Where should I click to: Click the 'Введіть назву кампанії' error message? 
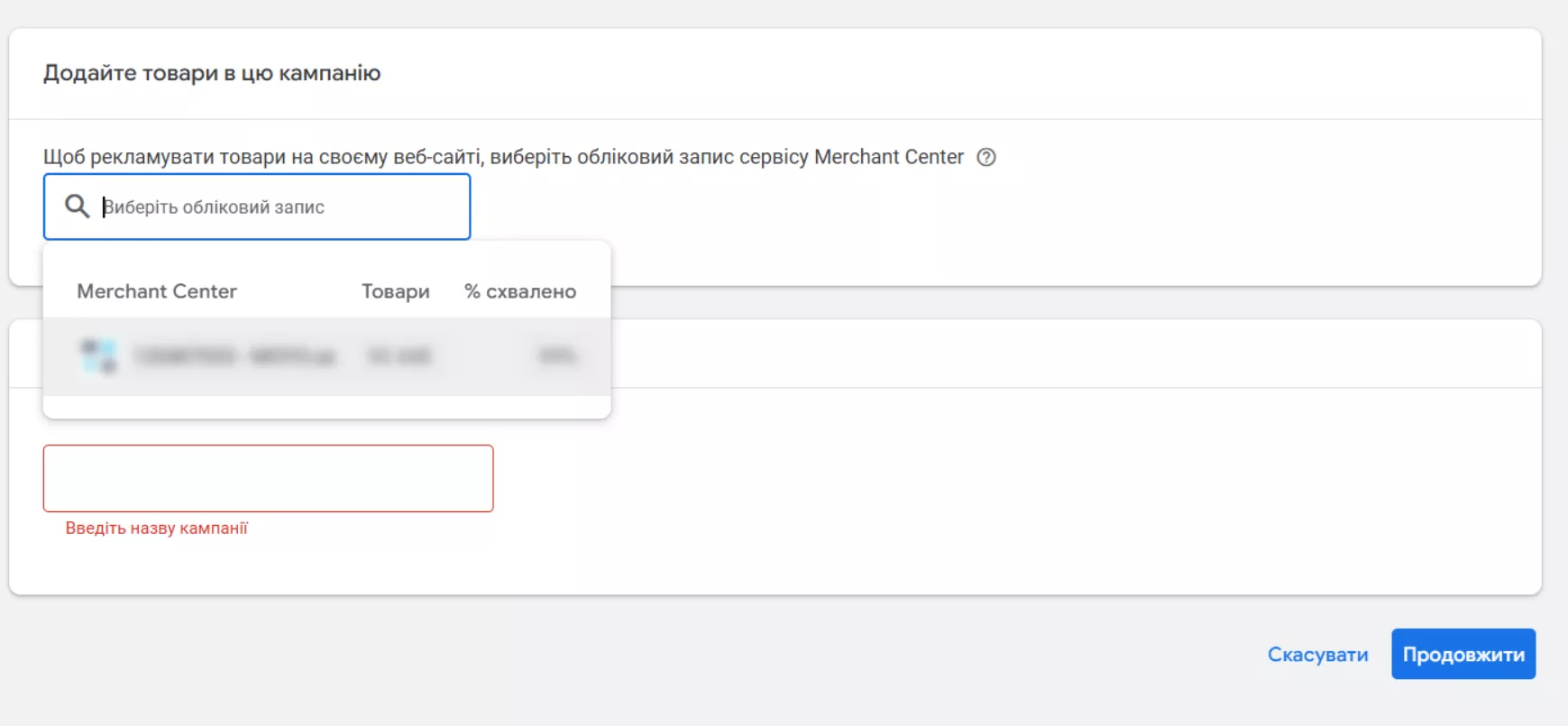tap(156, 528)
